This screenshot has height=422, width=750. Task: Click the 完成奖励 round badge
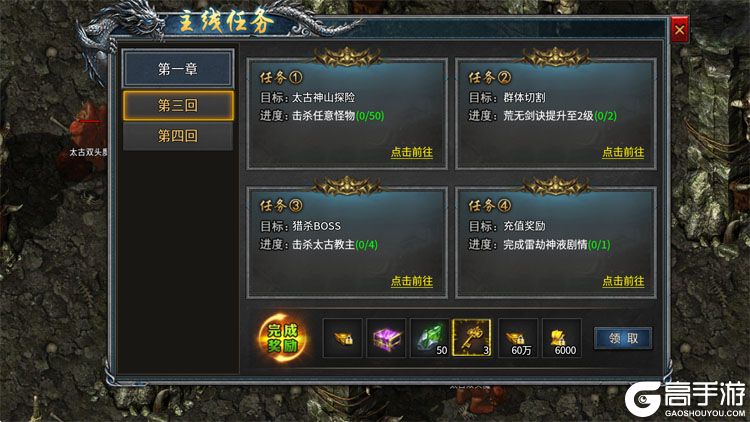tap(283, 338)
